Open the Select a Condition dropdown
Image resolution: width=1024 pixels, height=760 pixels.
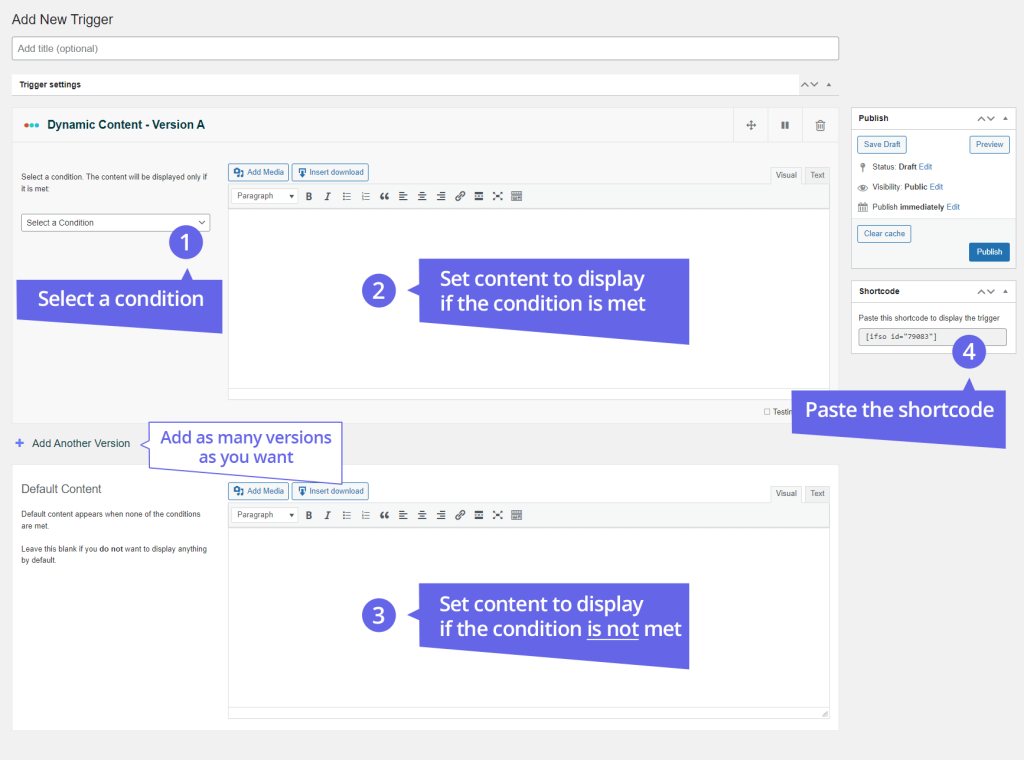pos(116,223)
